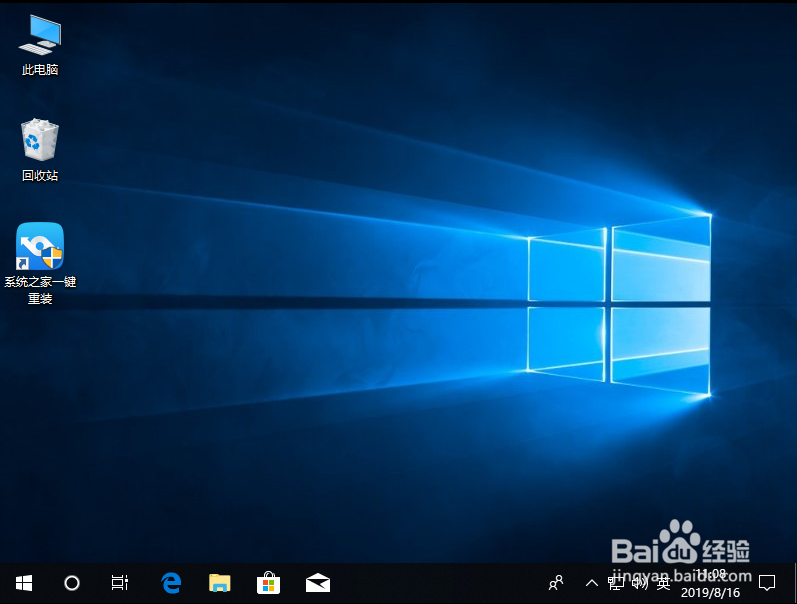797x604 pixels.
Task: Open the calendar from the 2019/8/16 clock
Action: pyautogui.click(x=711, y=583)
